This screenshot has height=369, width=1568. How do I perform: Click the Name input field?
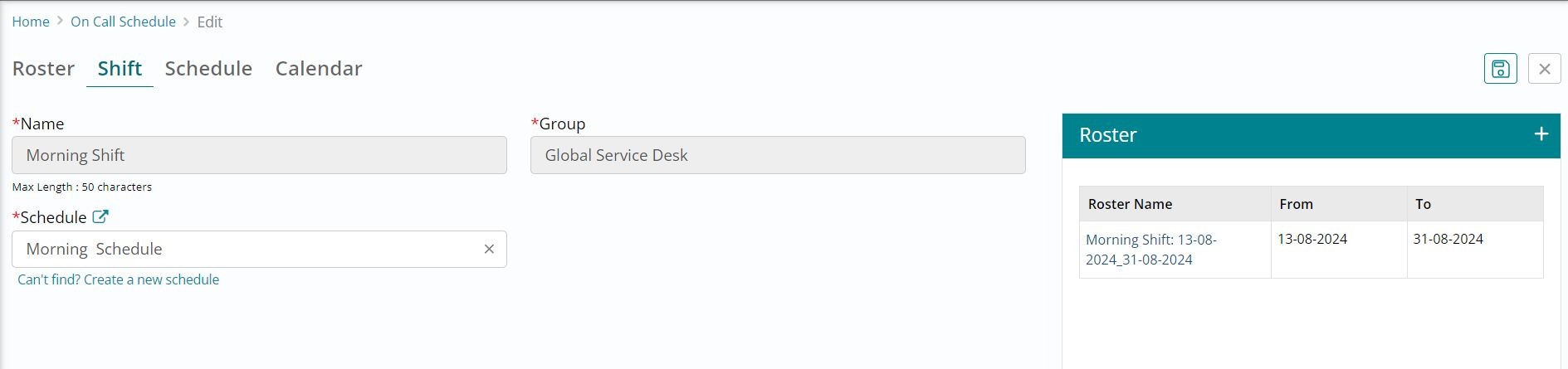(259, 155)
